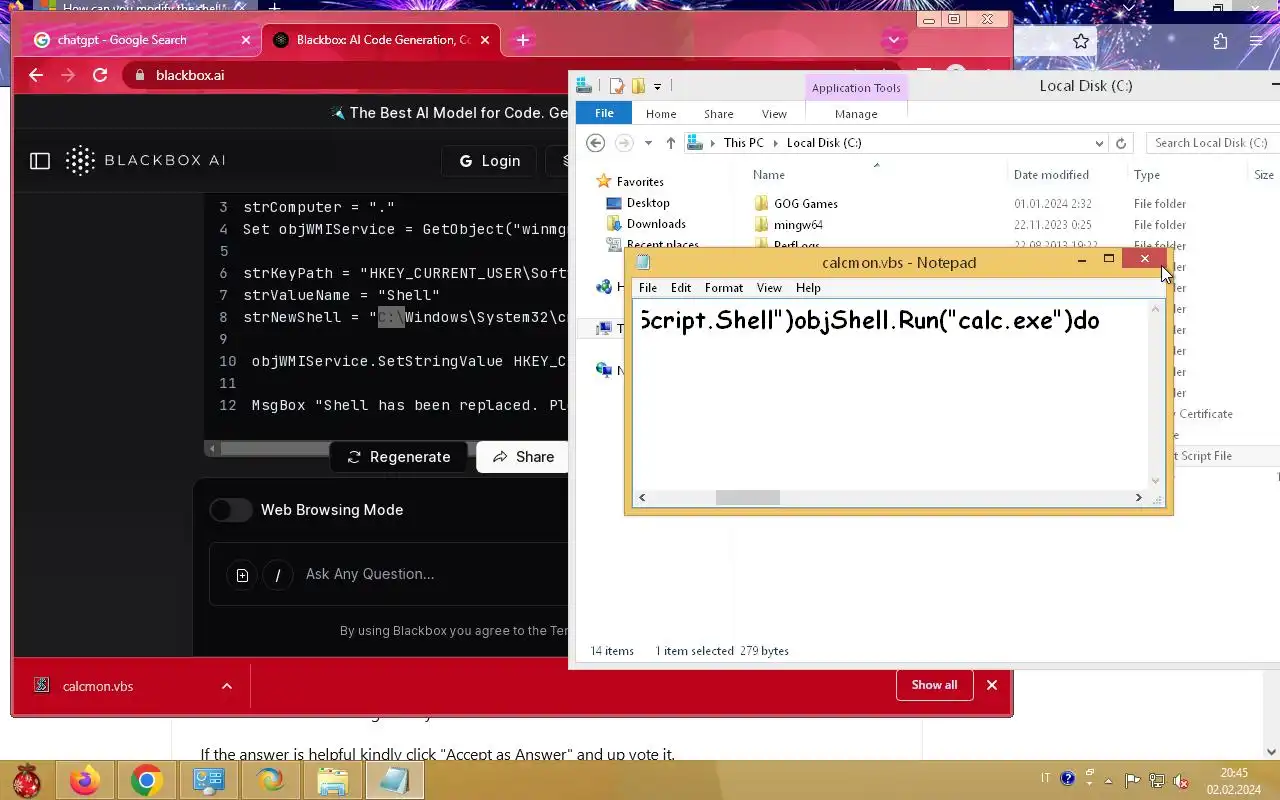Close the chatgpt - Google Search tab
The width and height of the screenshot is (1280, 800).
coord(246,40)
